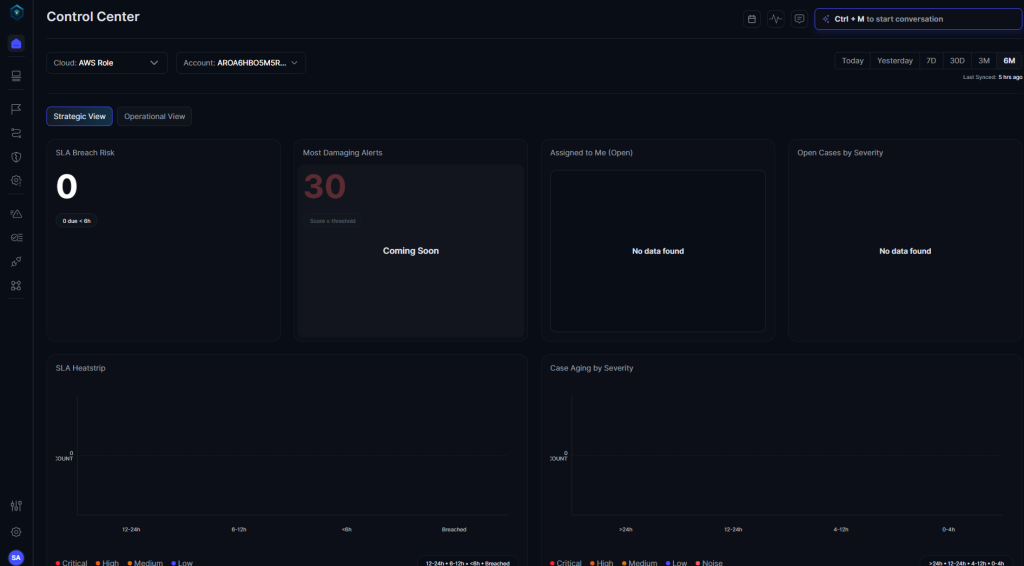
Task: Switch to the Operational View tab
Action: 154,116
